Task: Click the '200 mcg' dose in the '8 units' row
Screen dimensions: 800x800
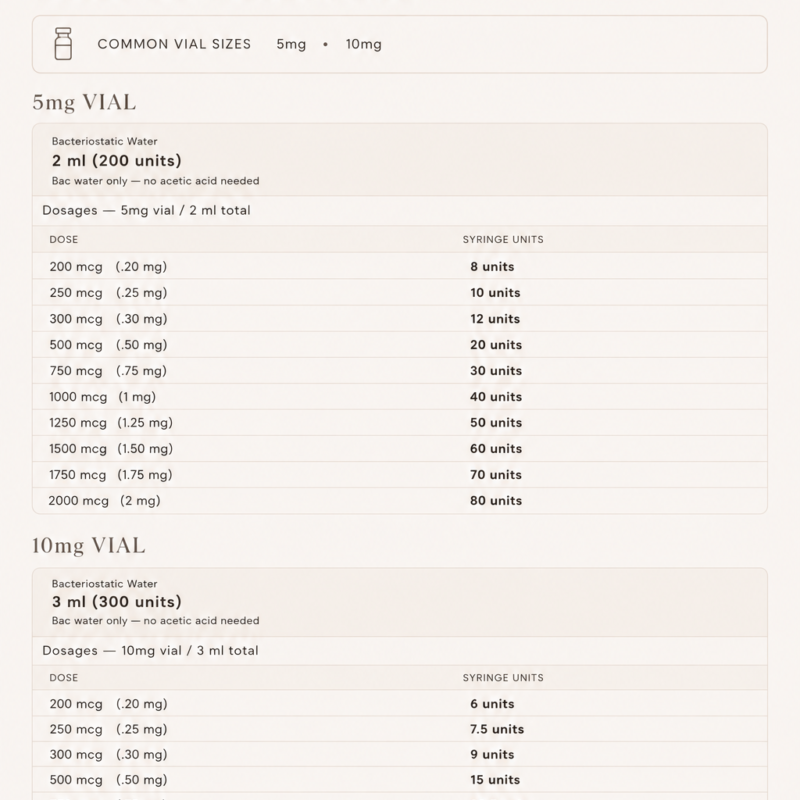Action: pos(76,267)
